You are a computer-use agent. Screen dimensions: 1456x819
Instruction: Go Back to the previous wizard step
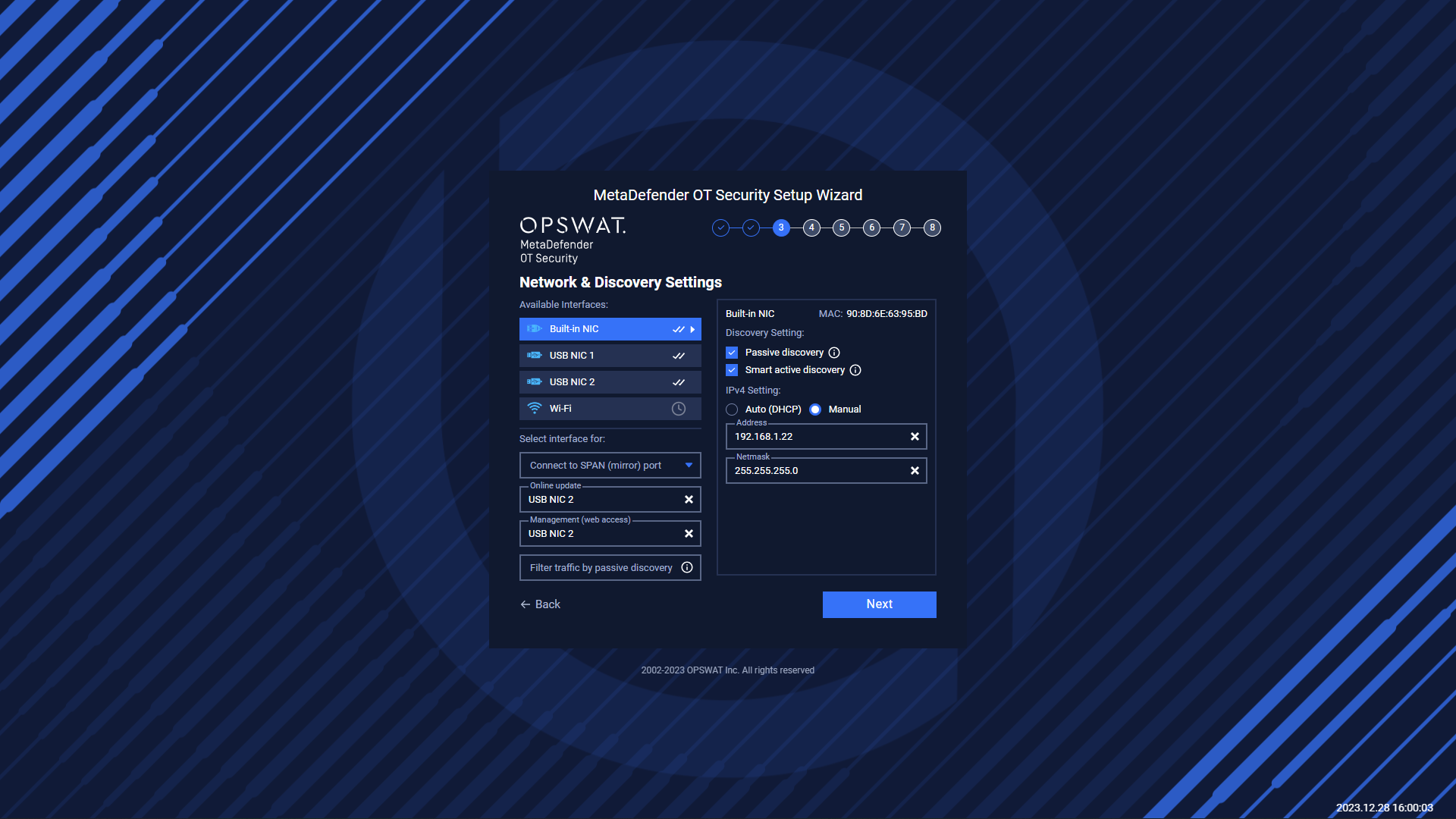(x=540, y=604)
